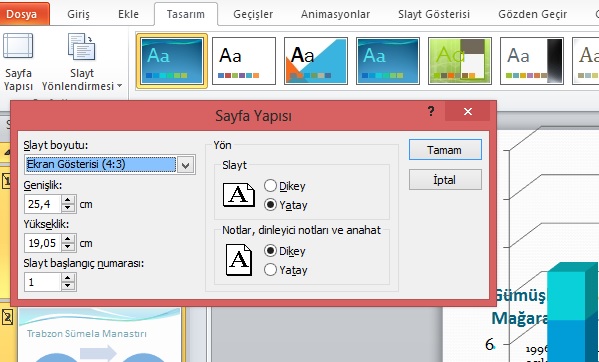Select the Trabzon Sümela Manastırı slide thumbnail

coord(99,335)
